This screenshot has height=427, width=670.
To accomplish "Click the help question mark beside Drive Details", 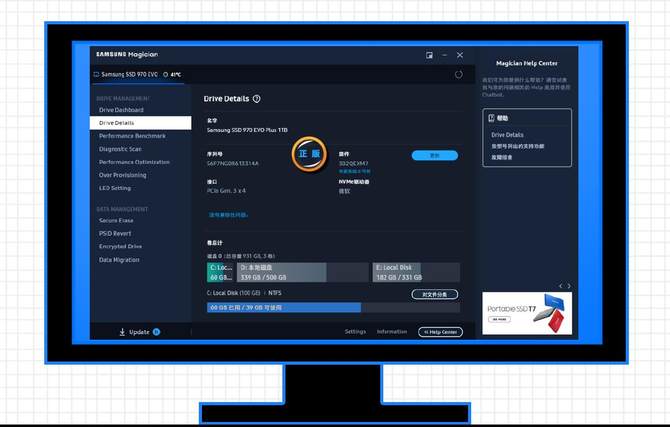I will click(257, 99).
